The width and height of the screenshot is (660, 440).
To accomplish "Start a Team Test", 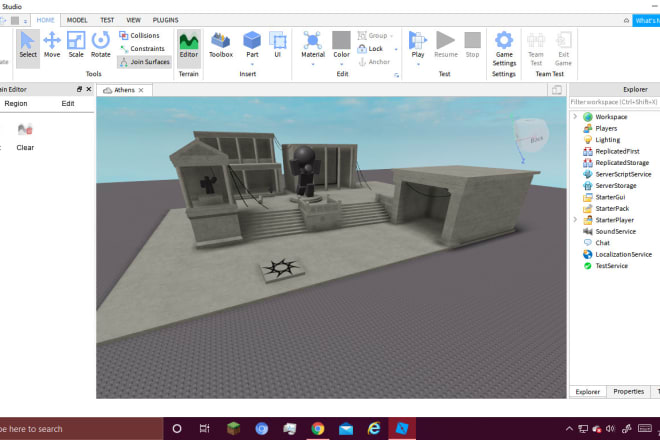I will [x=536, y=48].
